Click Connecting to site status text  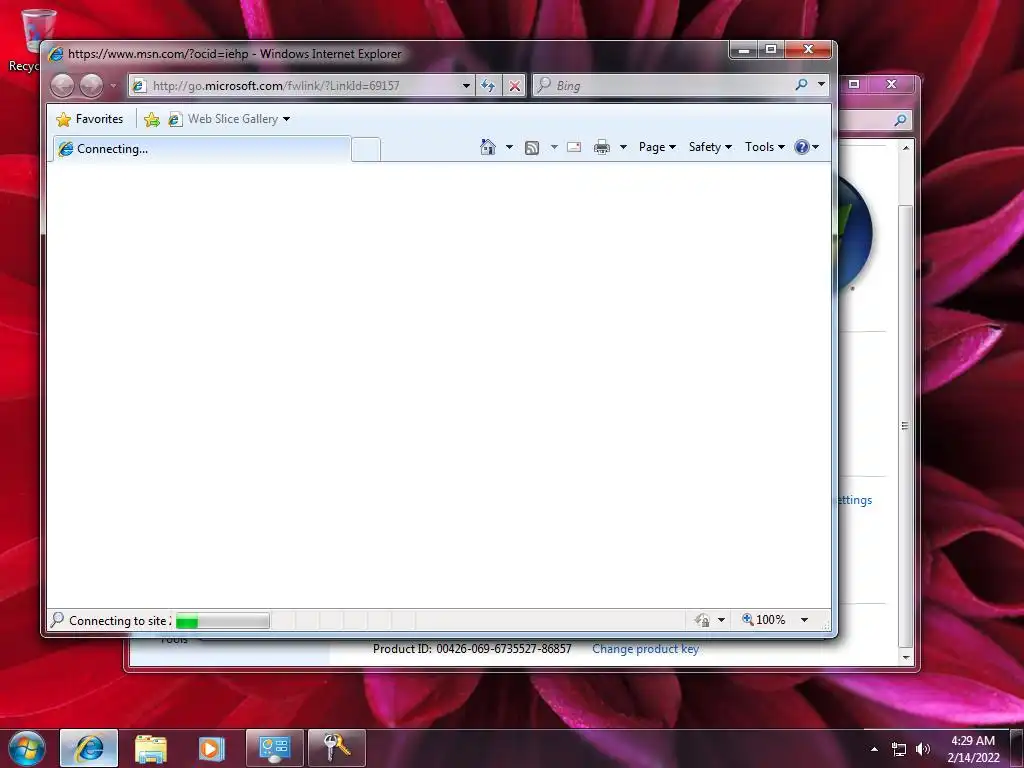pos(120,621)
